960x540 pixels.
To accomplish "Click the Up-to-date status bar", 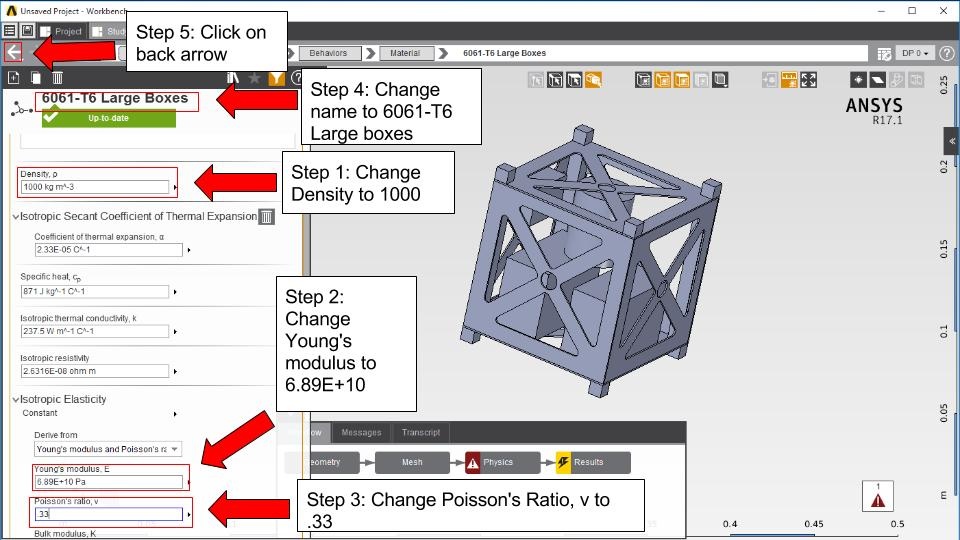I will [x=109, y=118].
